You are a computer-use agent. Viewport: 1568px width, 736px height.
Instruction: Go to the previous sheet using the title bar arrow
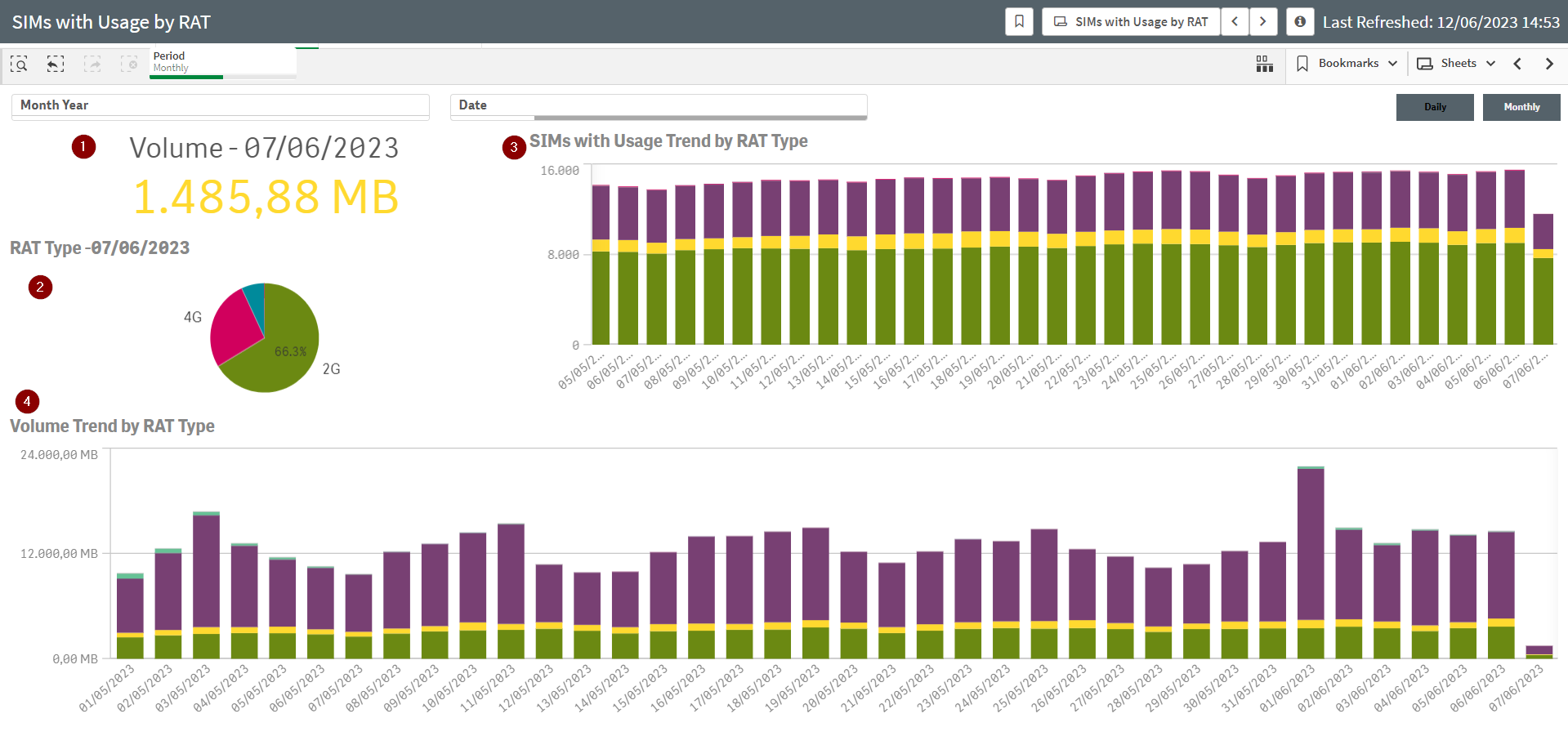pyautogui.click(x=1235, y=22)
